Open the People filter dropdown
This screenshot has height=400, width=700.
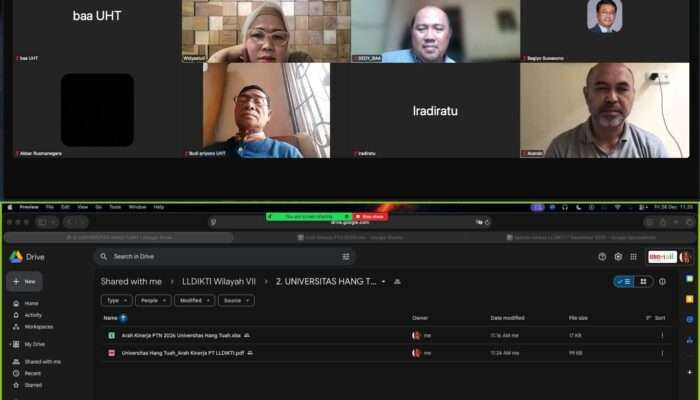pos(152,300)
